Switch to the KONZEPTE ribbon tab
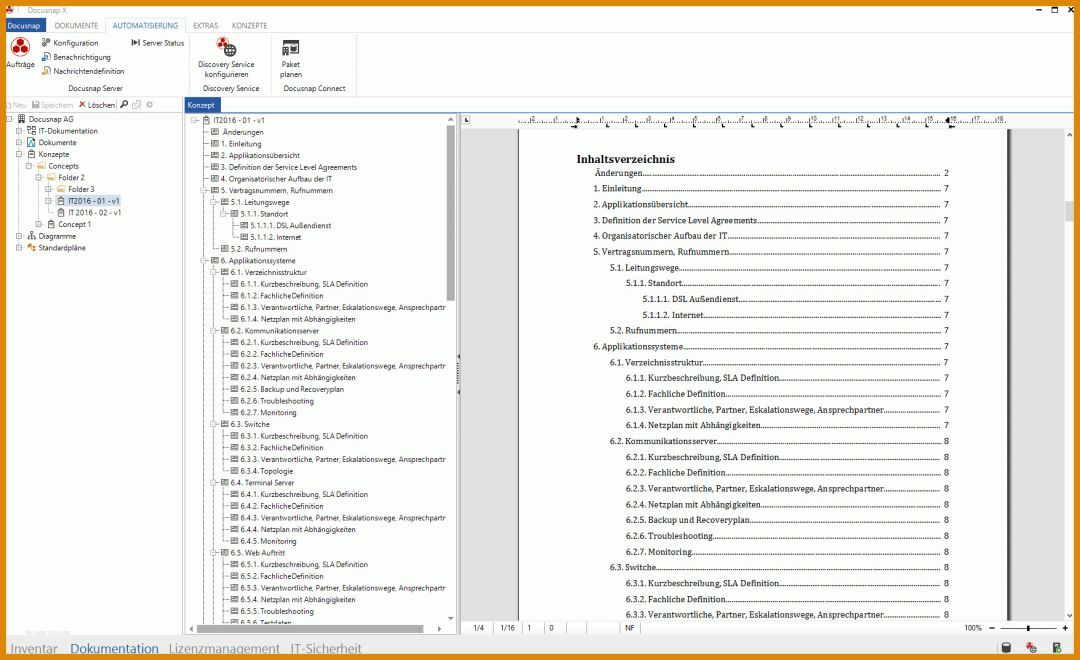1080x660 pixels. click(x=249, y=25)
